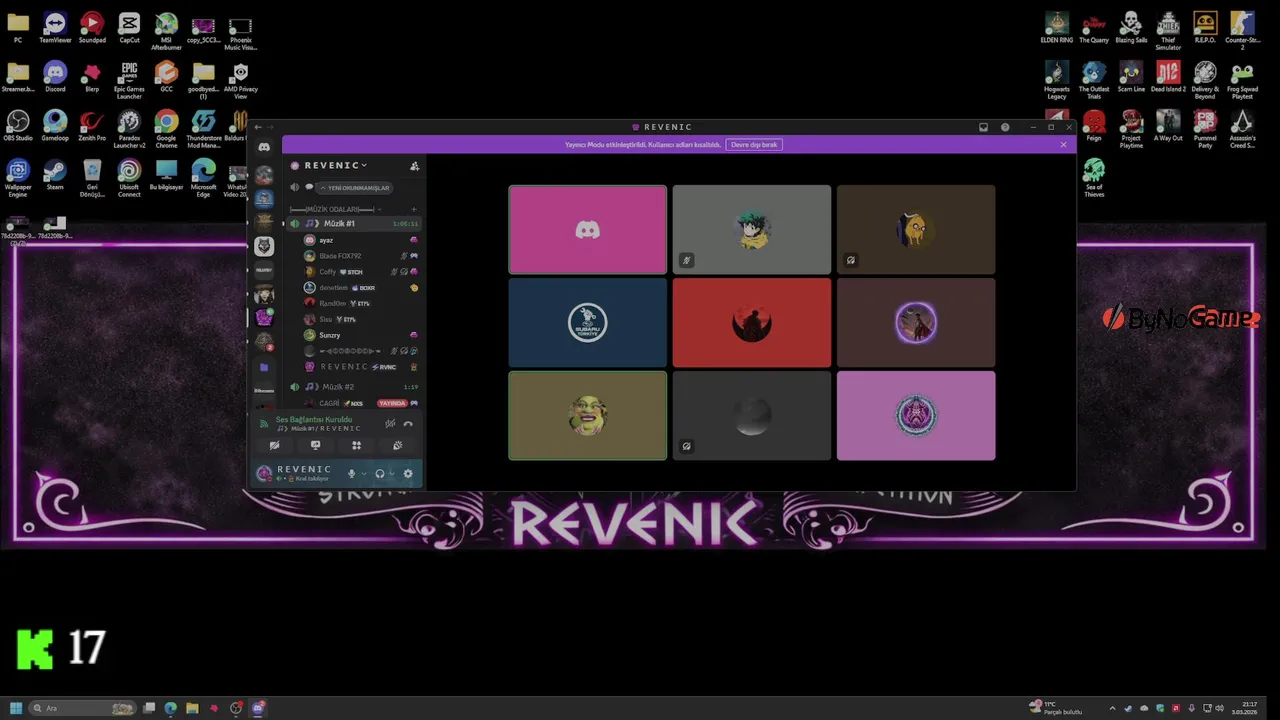Open CapCut desktop shortcut

tap(129, 27)
